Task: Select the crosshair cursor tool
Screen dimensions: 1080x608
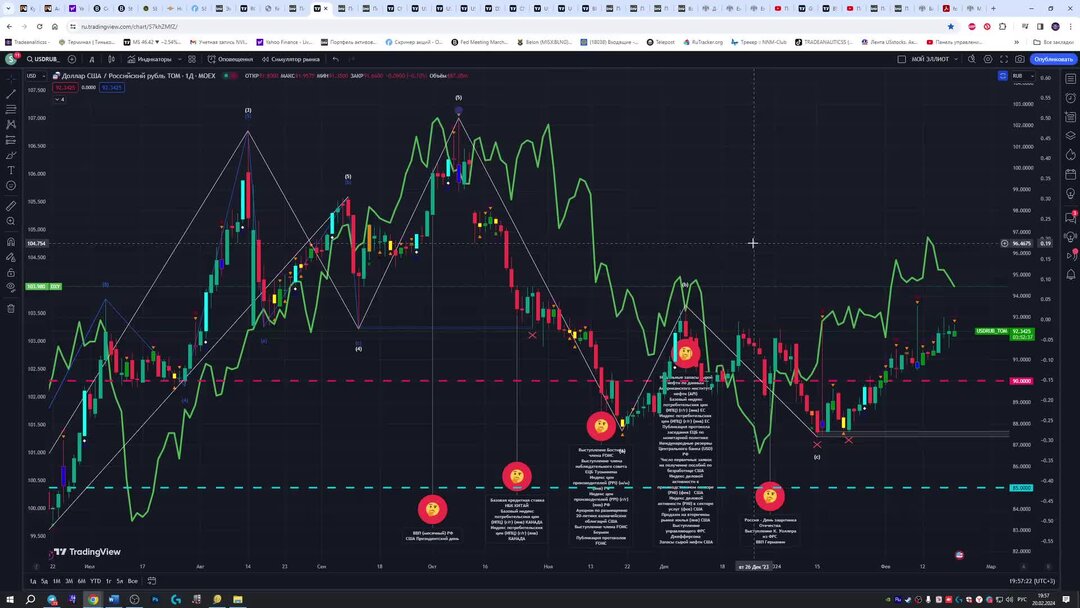Action: pyautogui.click(x=10, y=78)
